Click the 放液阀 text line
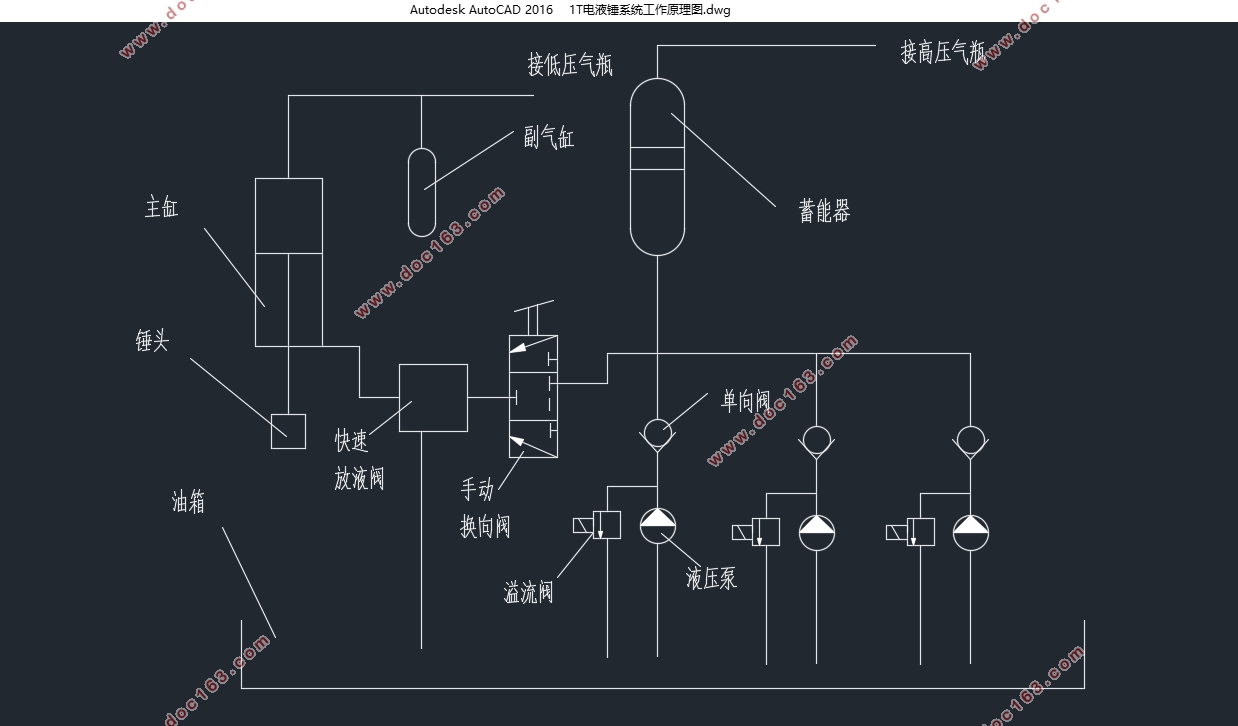Image resolution: width=1238 pixels, height=726 pixels. coord(359,478)
